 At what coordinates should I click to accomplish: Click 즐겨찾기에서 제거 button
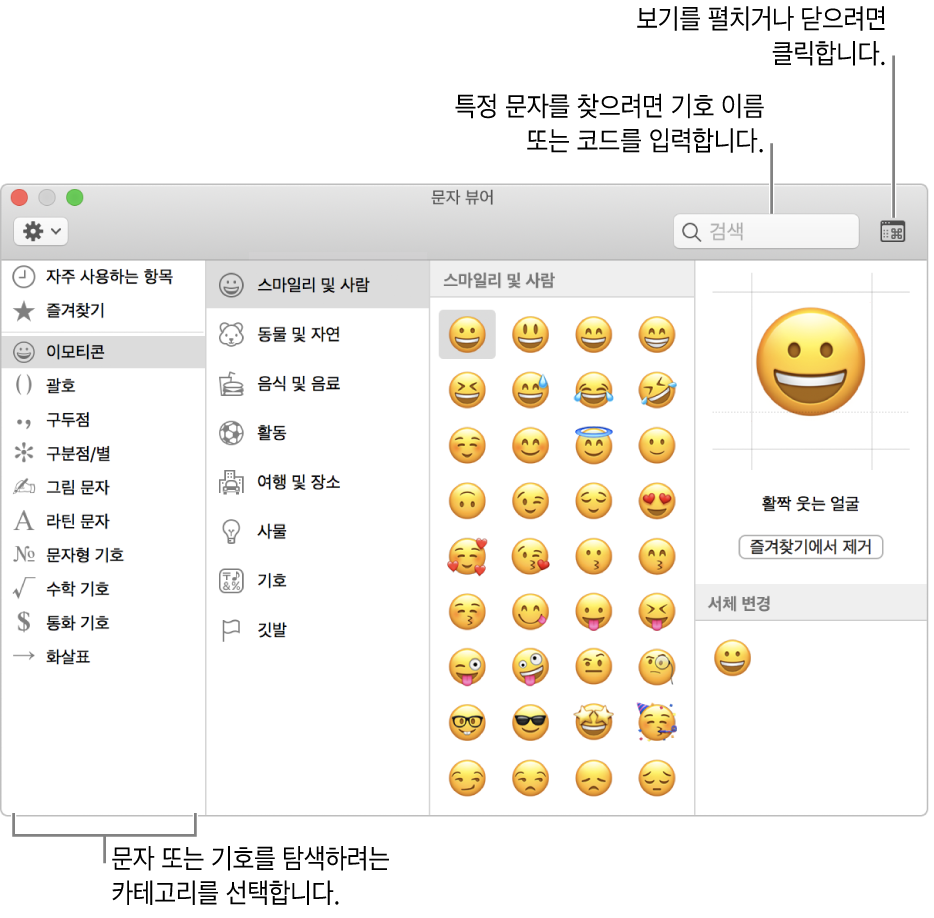coord(810,546)
